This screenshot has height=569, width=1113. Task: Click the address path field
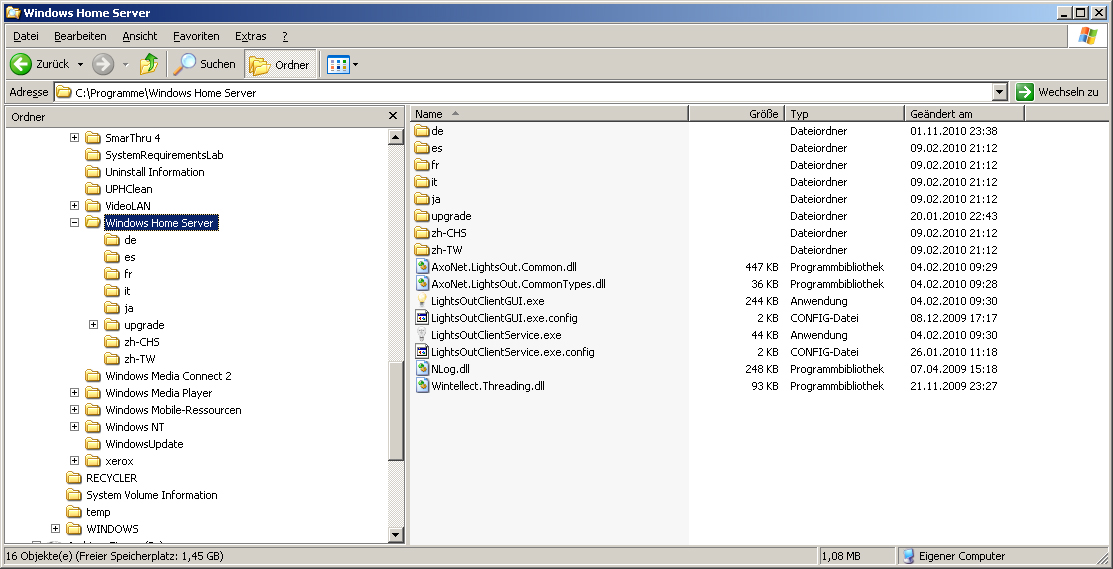[524, 92]
